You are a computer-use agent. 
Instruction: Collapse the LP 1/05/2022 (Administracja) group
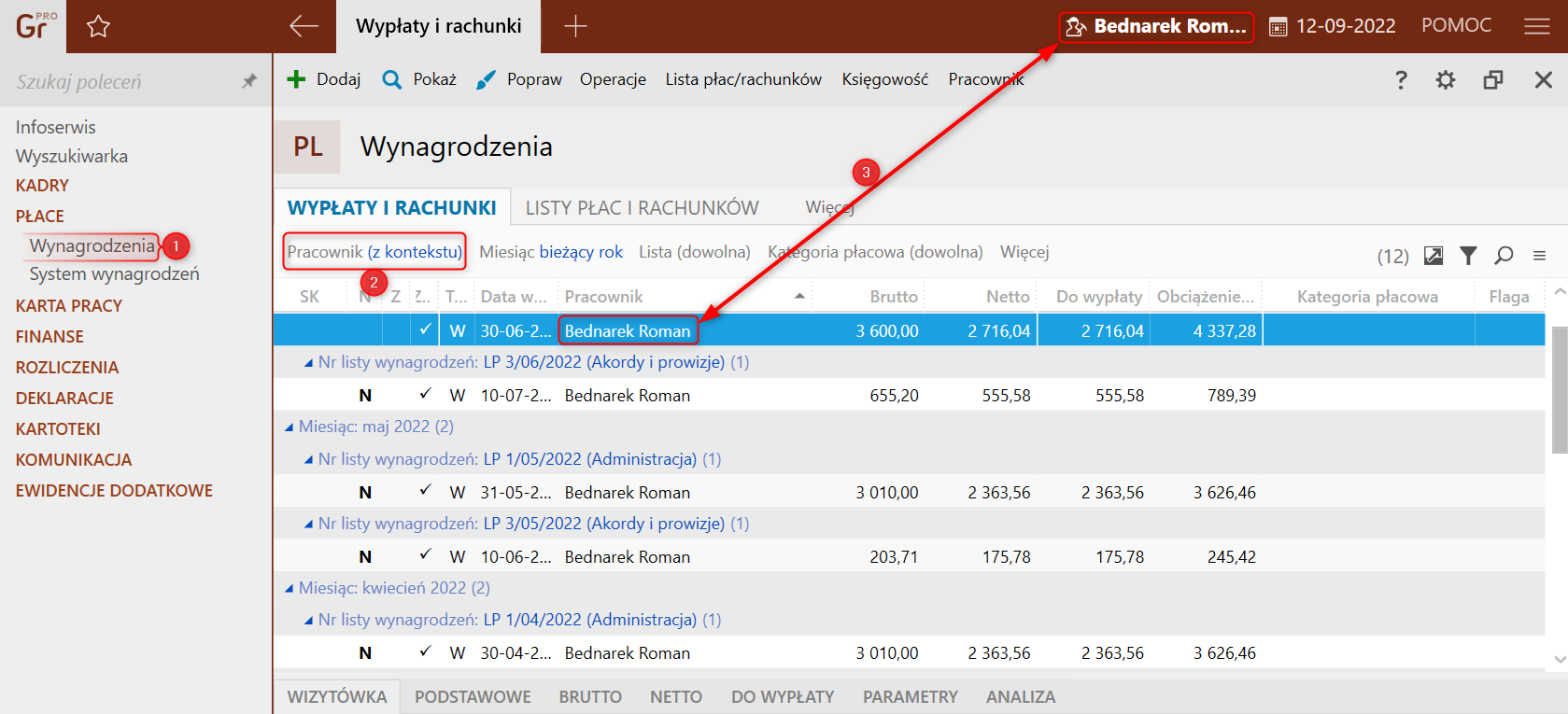pos(308,460)
